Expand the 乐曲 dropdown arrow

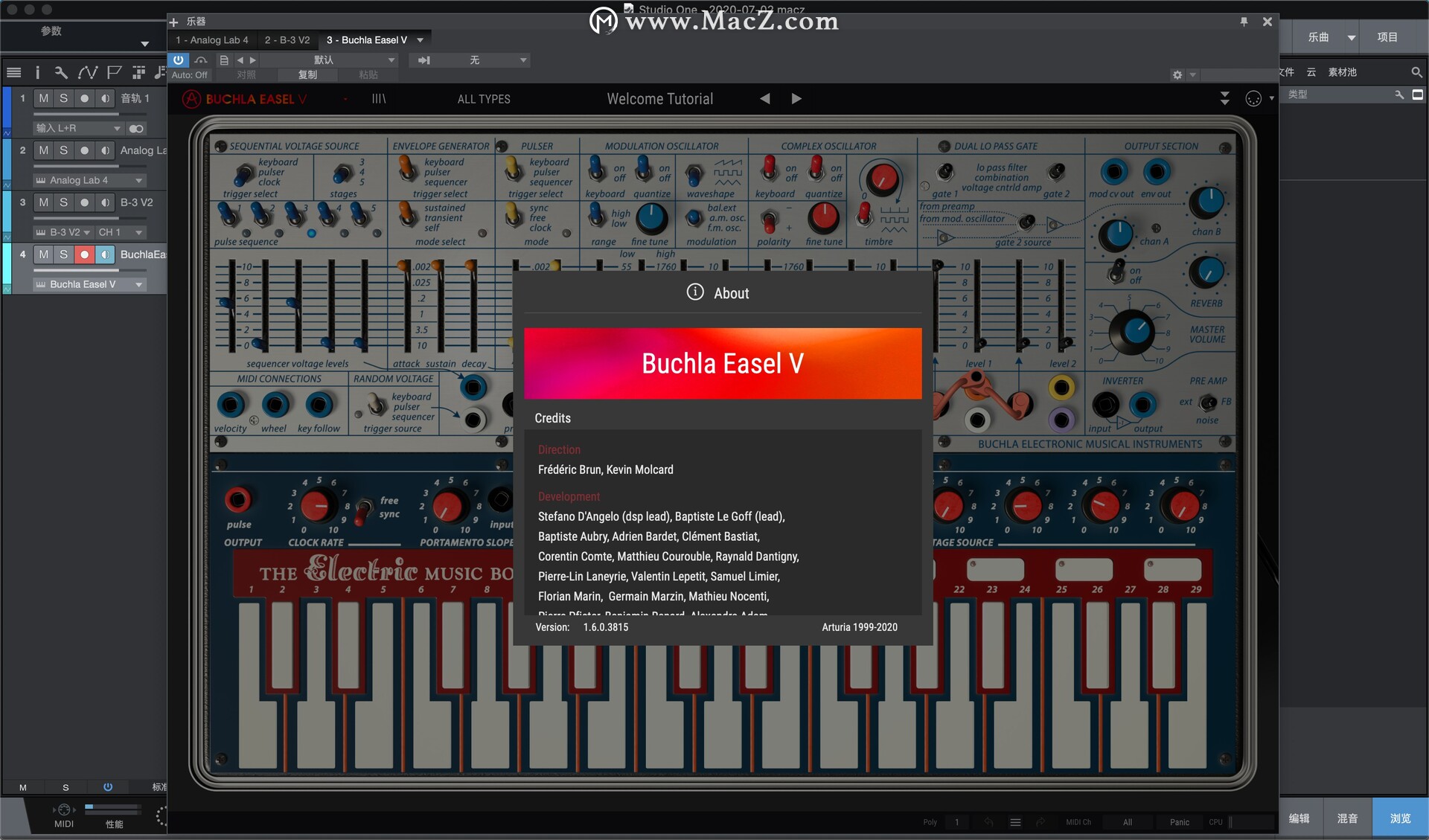[1352, 37]
